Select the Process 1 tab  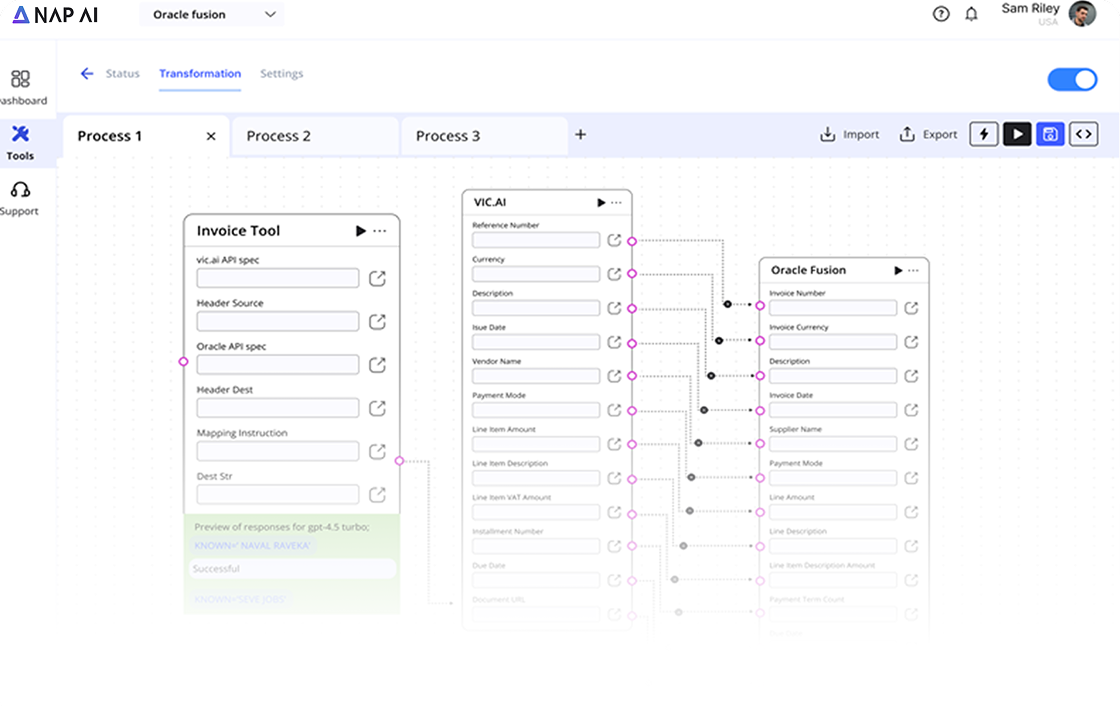[146, 136]
